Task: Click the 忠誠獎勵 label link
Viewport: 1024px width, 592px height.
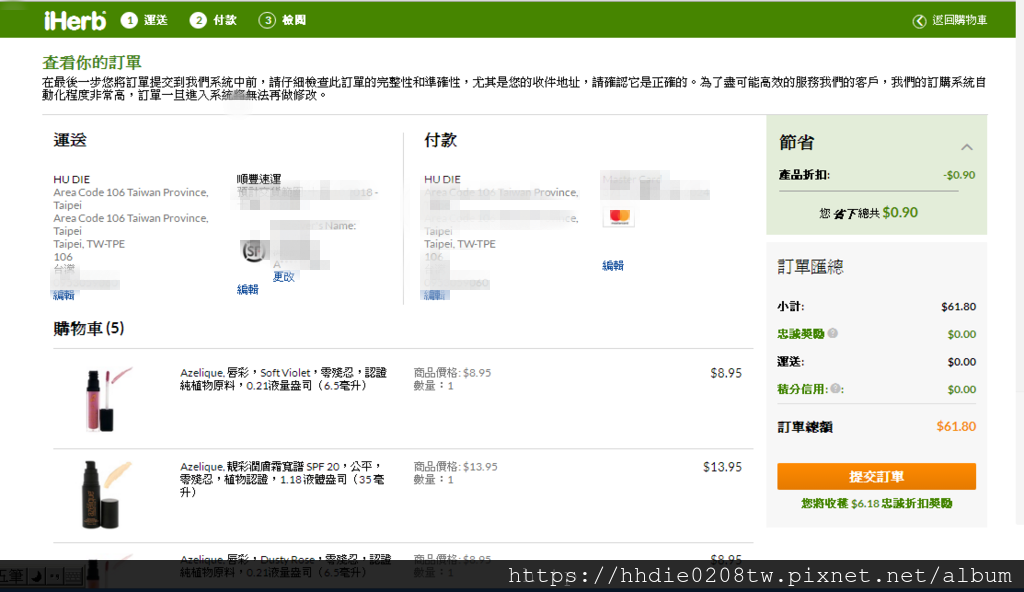Action: [801, 334]
